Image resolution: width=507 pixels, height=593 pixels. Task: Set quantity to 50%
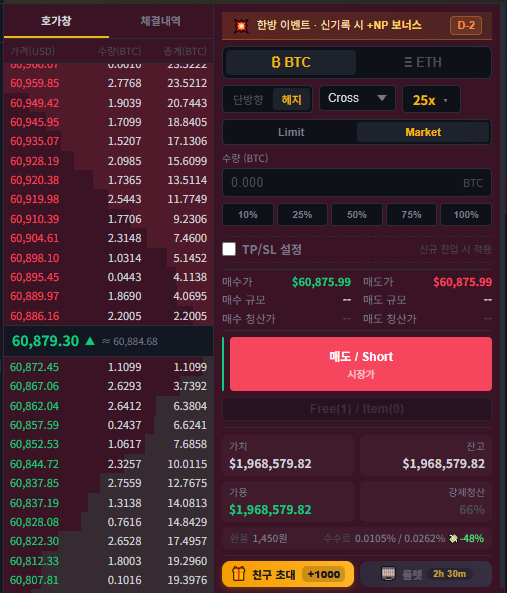357,214
